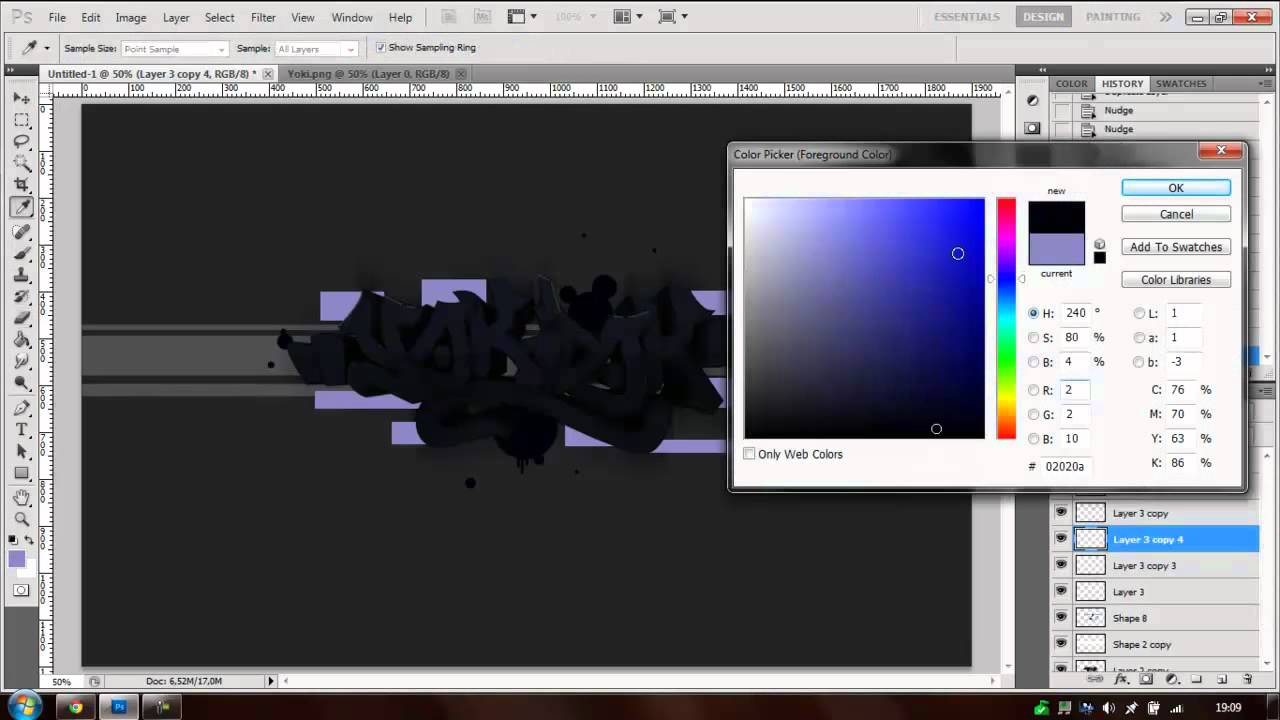Select the S saturation radio button
The image size is (1280, 720).
point(1034,338)
